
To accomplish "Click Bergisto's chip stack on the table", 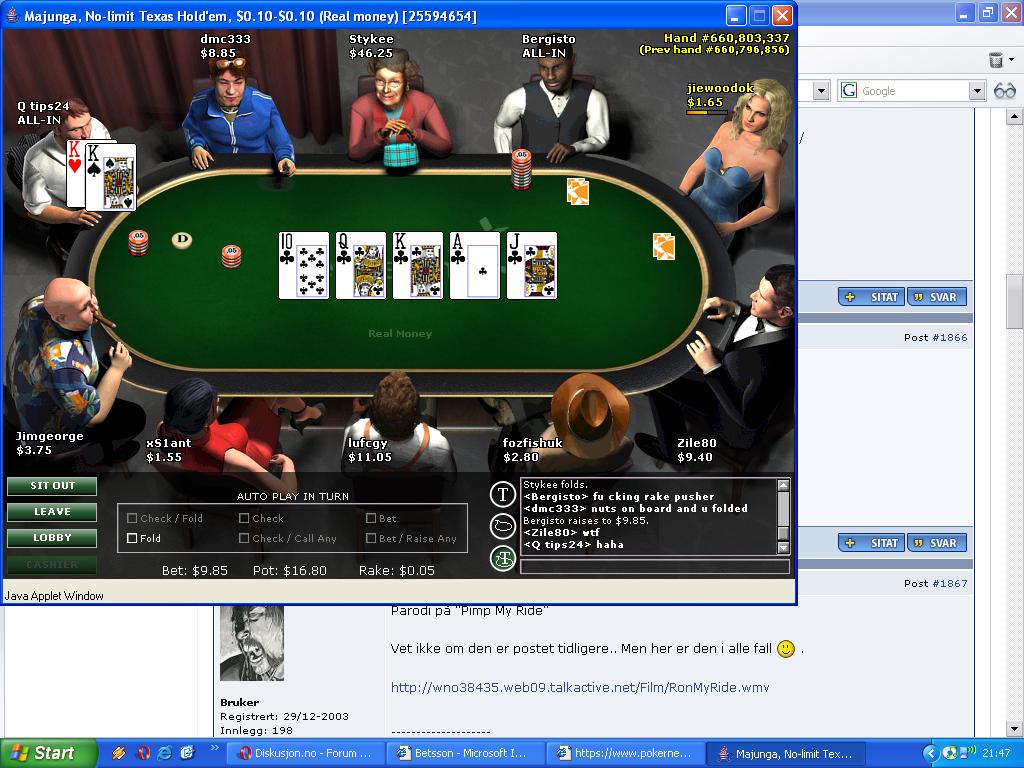I will pos(521,169).
